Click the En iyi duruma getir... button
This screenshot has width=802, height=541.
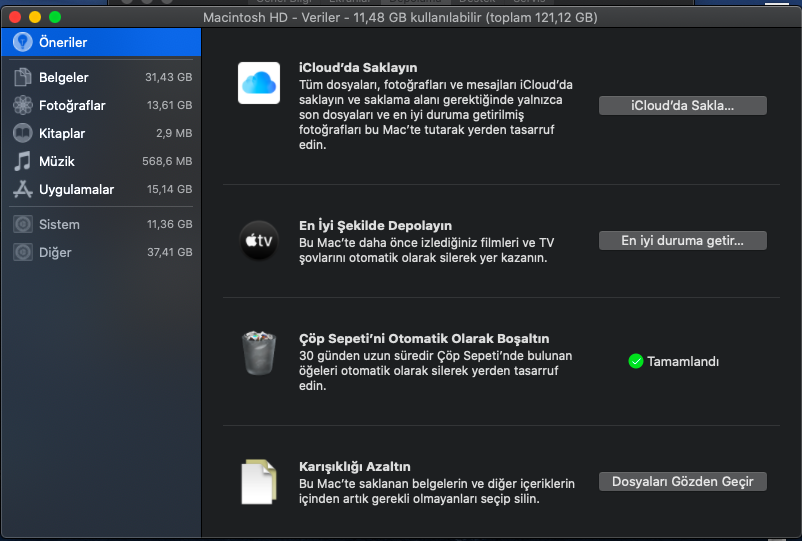[x=682, y=240]
